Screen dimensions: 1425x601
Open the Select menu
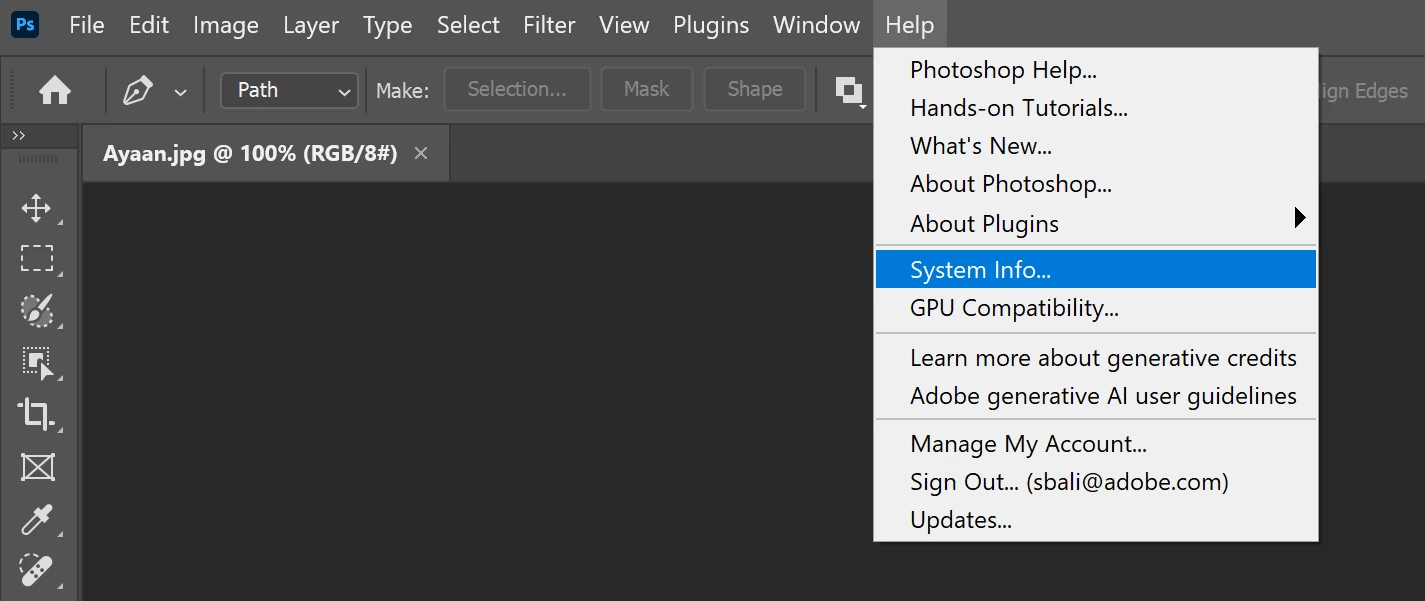[468, 25]
